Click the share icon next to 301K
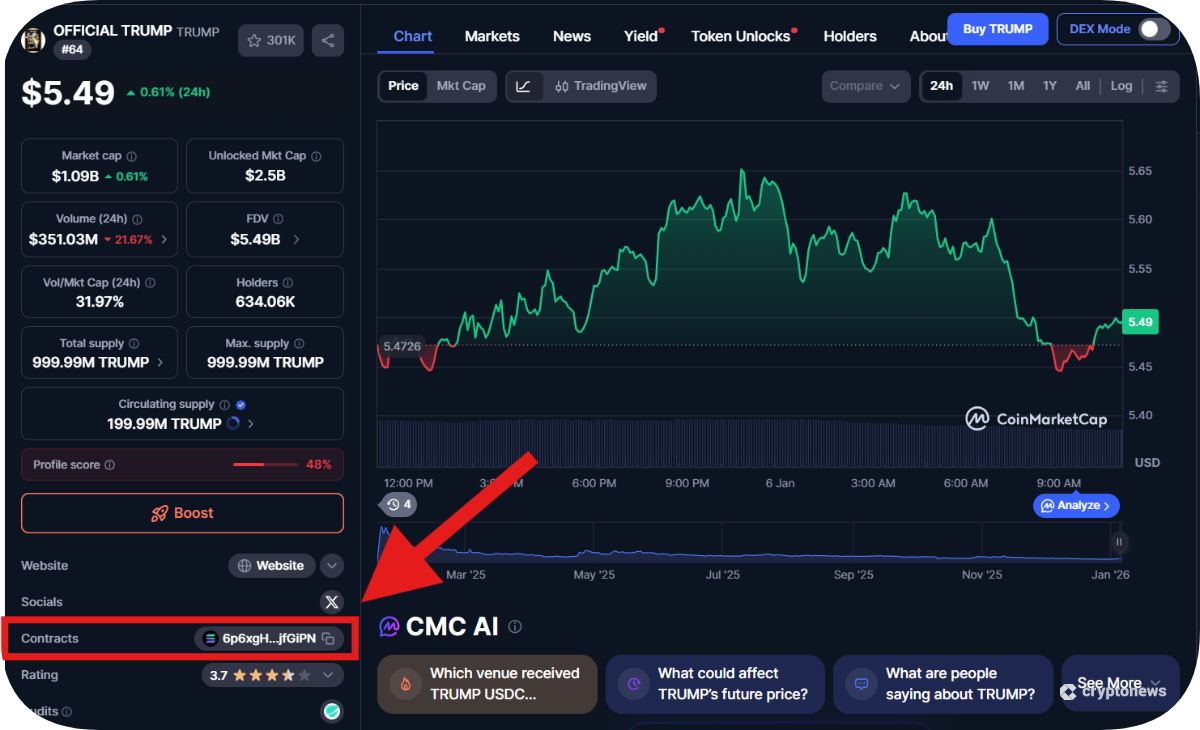Image resolution: width=1200 pixels, height=730 pixels. coord(327,41)
